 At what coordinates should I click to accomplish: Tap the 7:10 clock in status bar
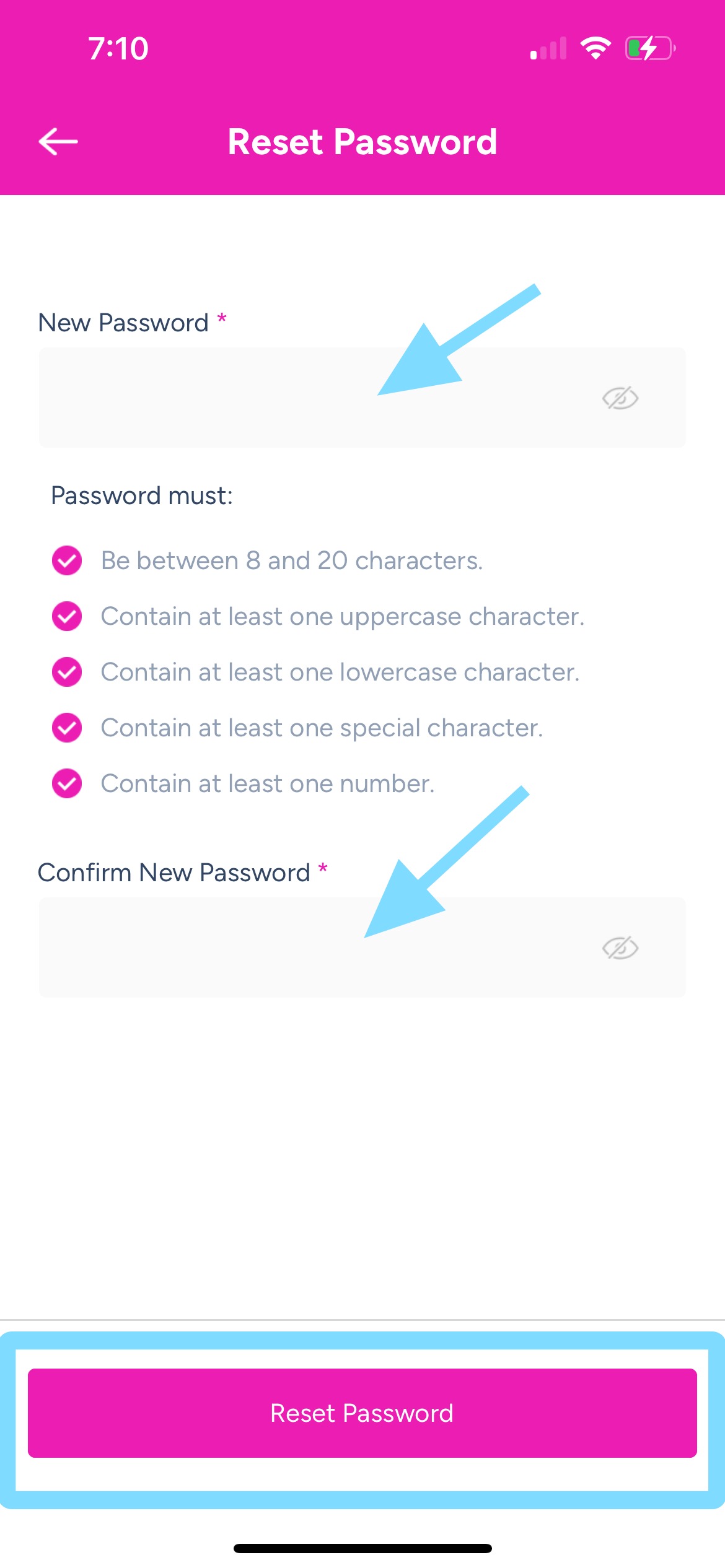click(x=118, y=49)
